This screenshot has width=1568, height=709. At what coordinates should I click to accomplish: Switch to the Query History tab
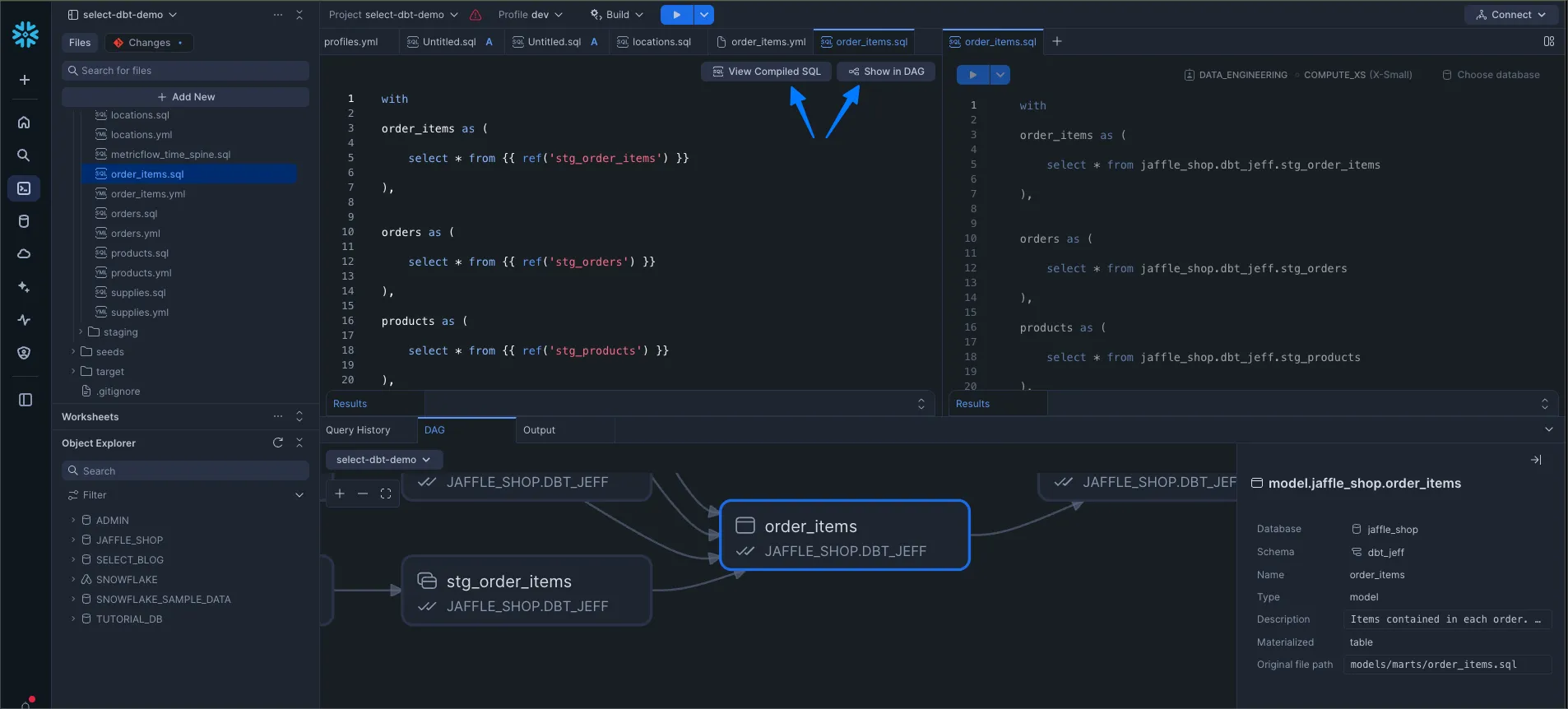[x=358, y=430]
